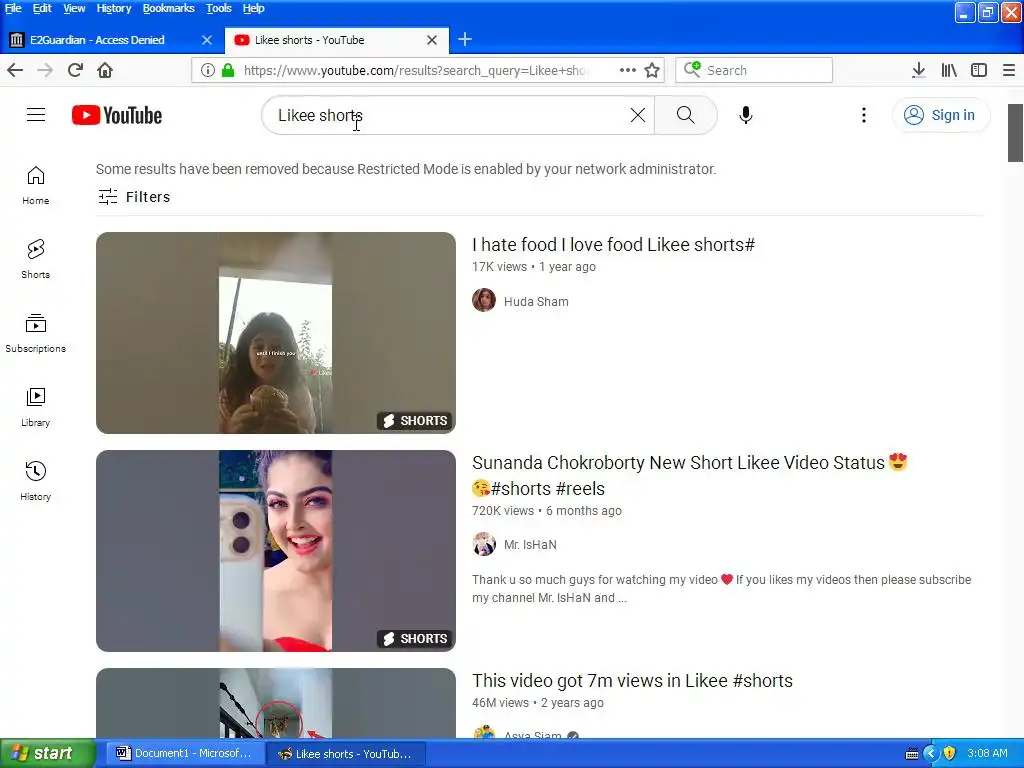Image resolution: width=1024 pixels, height=768 pixels.
Task: Open the Help menu
Action: [253, 8]
